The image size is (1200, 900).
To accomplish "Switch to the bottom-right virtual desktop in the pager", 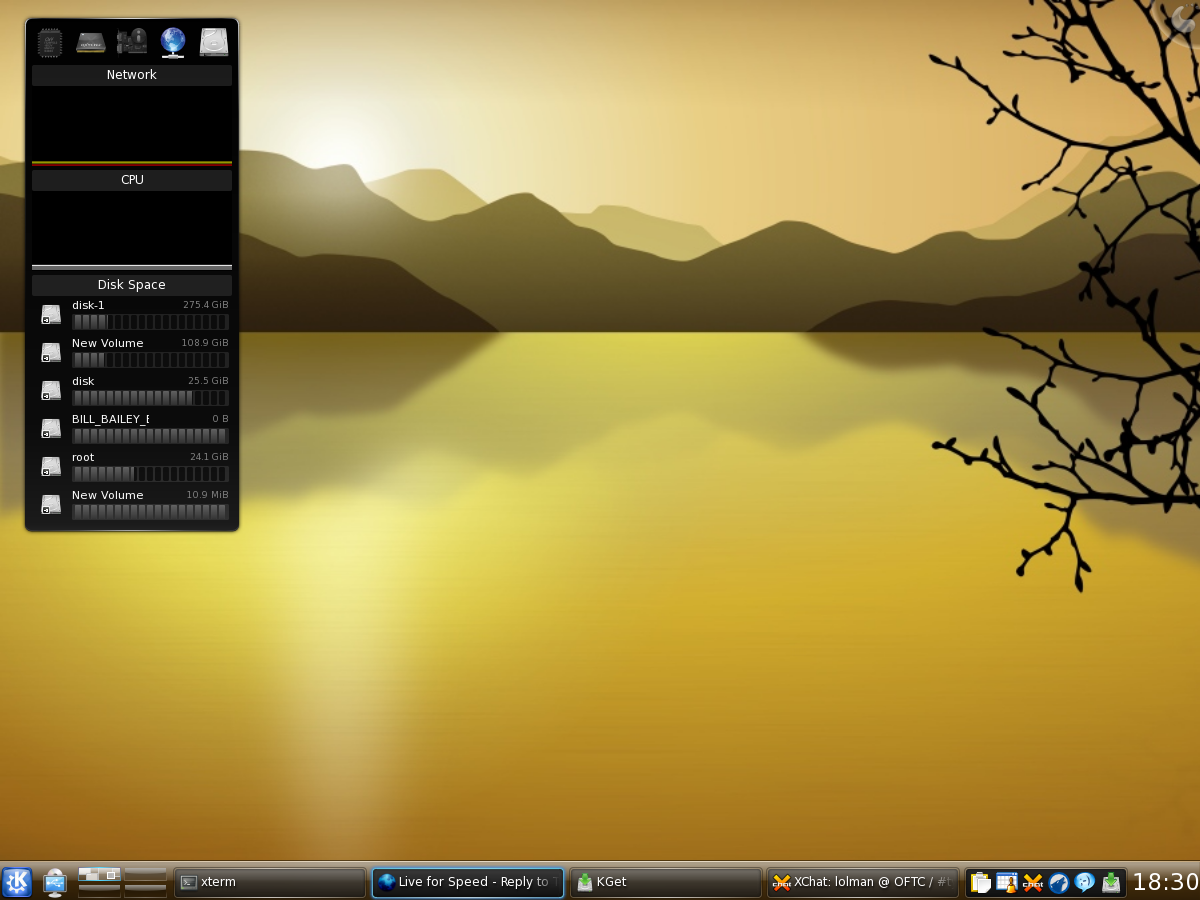I will [x=145, y=890].
